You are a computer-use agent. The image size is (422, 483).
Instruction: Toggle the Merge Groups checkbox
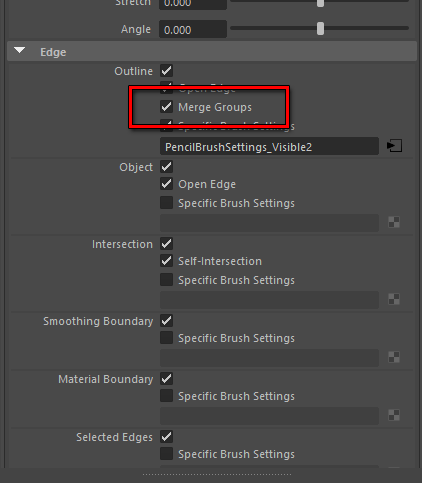coord(166,107)
